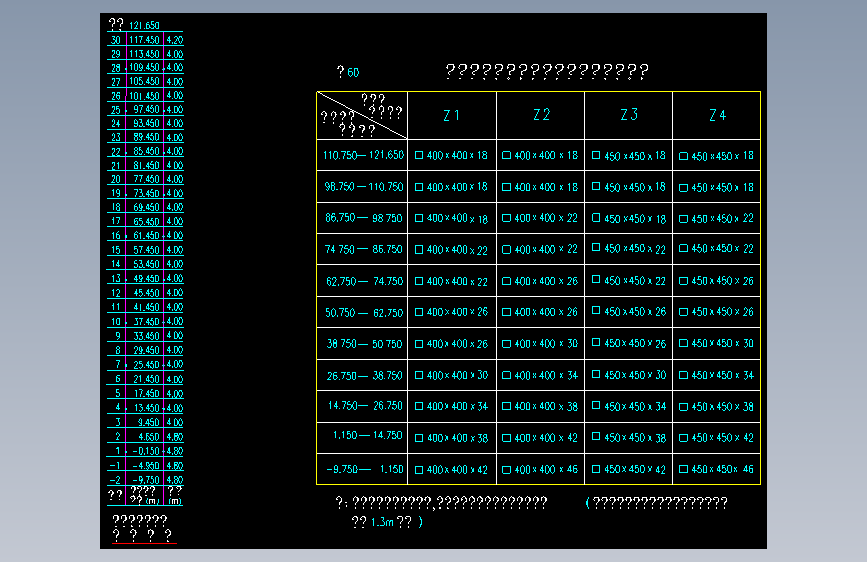Click the range label 14.750—26.750
Image resolution: width=867 pixels, height=562 pixels.
[365, 405]
